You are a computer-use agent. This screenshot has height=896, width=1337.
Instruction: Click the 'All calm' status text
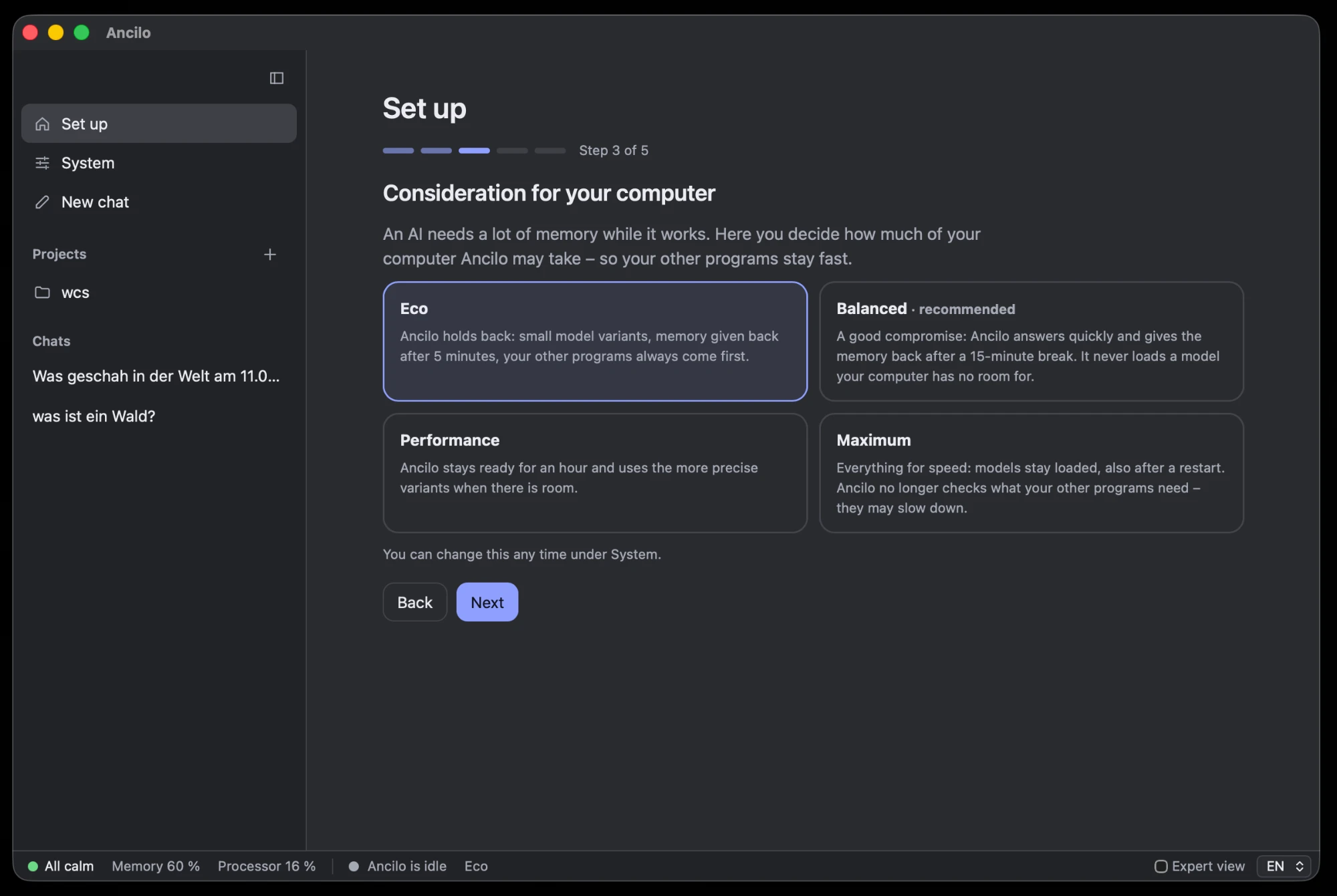coord(69,866)
